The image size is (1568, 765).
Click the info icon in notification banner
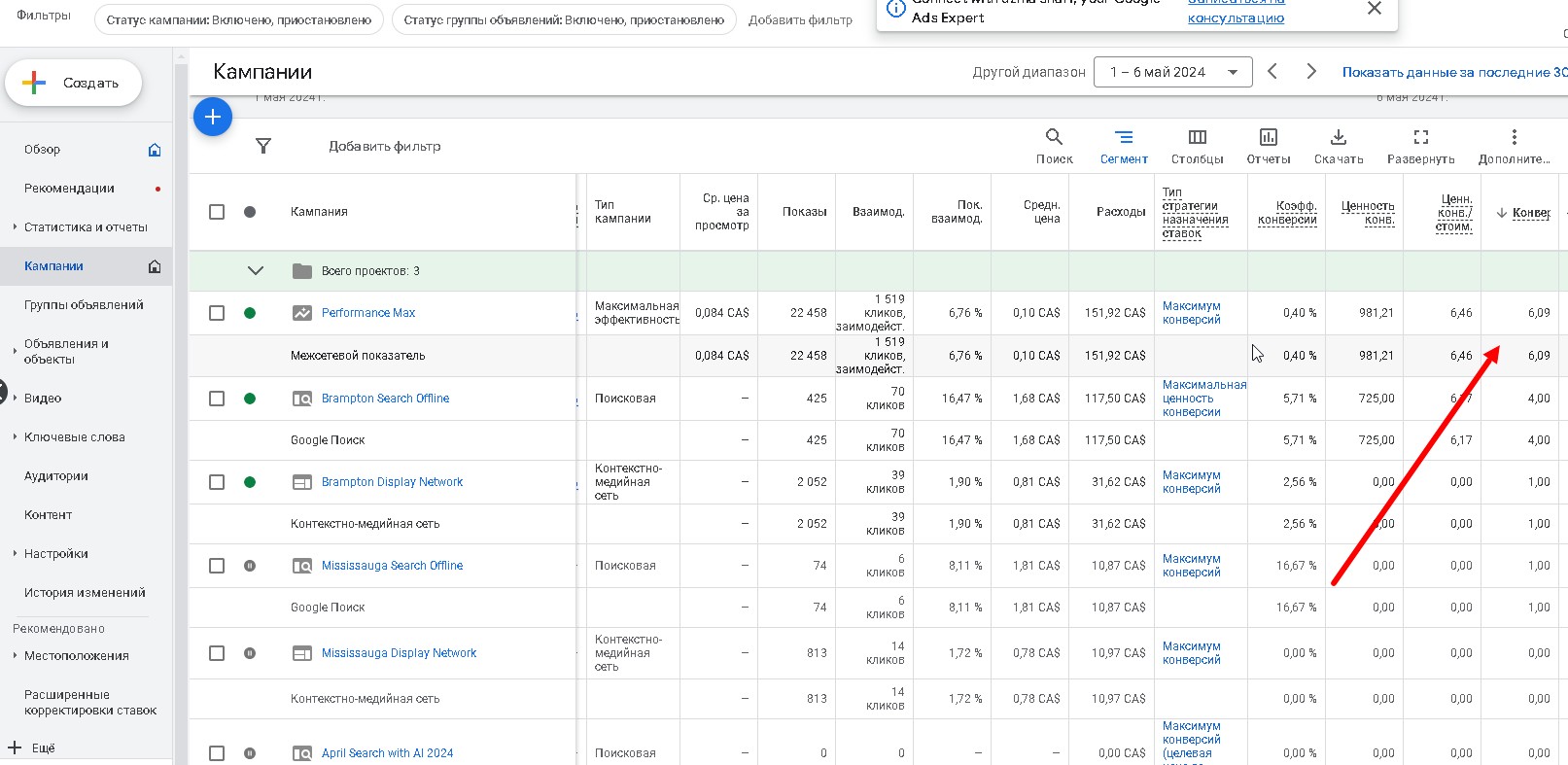pos(896,8)
